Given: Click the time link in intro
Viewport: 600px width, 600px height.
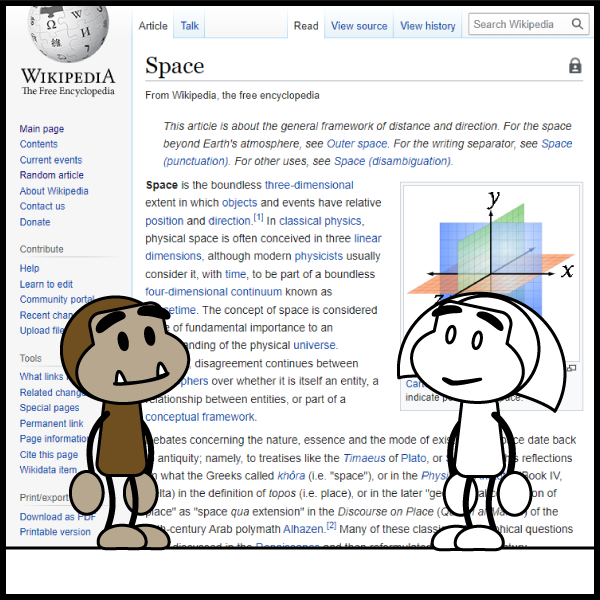Looking at the screenshot, I should [x=235, y=274].
